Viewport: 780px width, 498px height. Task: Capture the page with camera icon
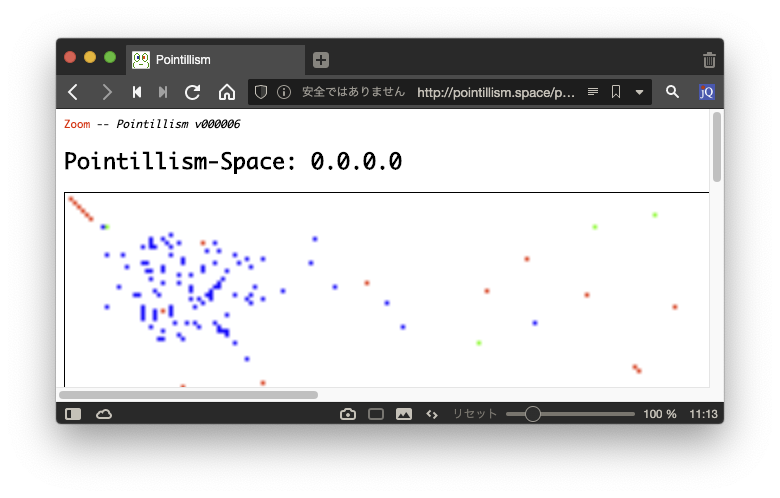pyautogui.click(x=348, y=414)
